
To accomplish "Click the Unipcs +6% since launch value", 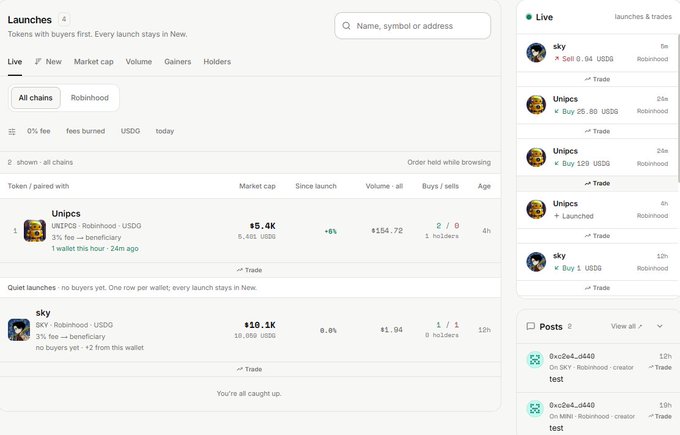I will (330, 232).
